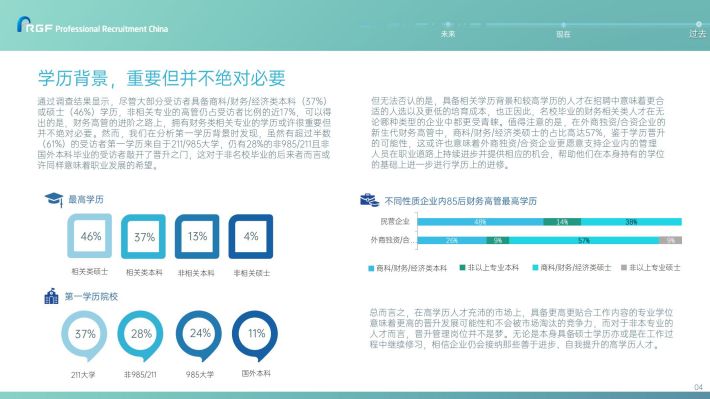Jump to the 过去 timeline marker
The image size is (710, 399).
point(698,24)
